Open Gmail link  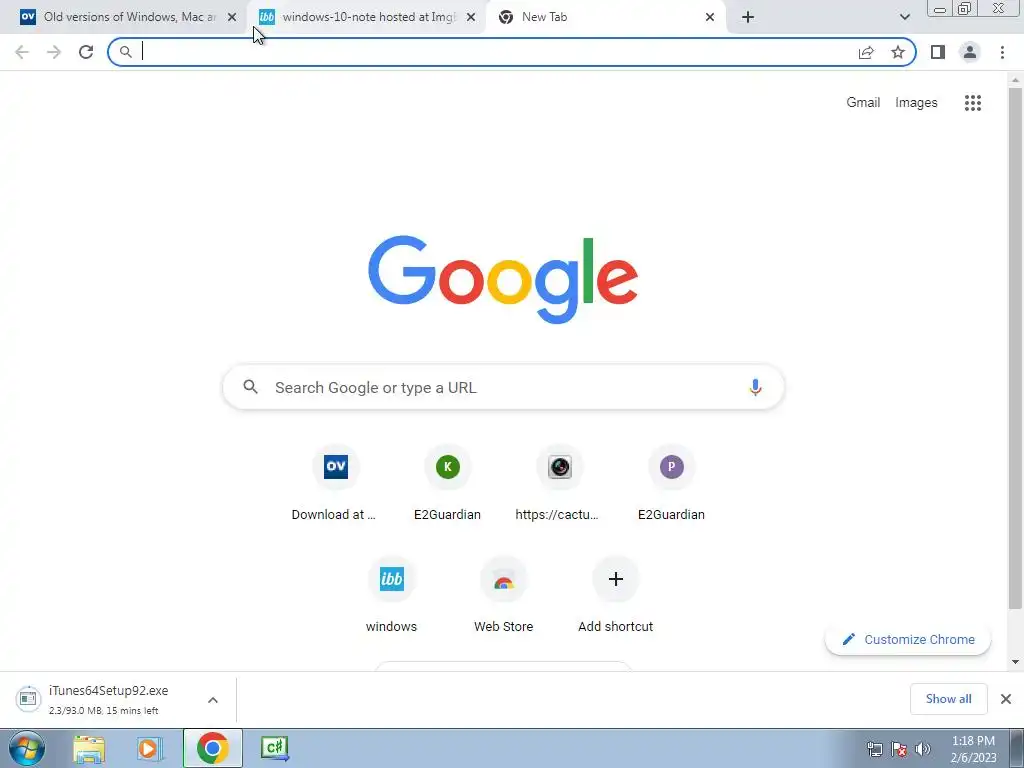[863, 103]
